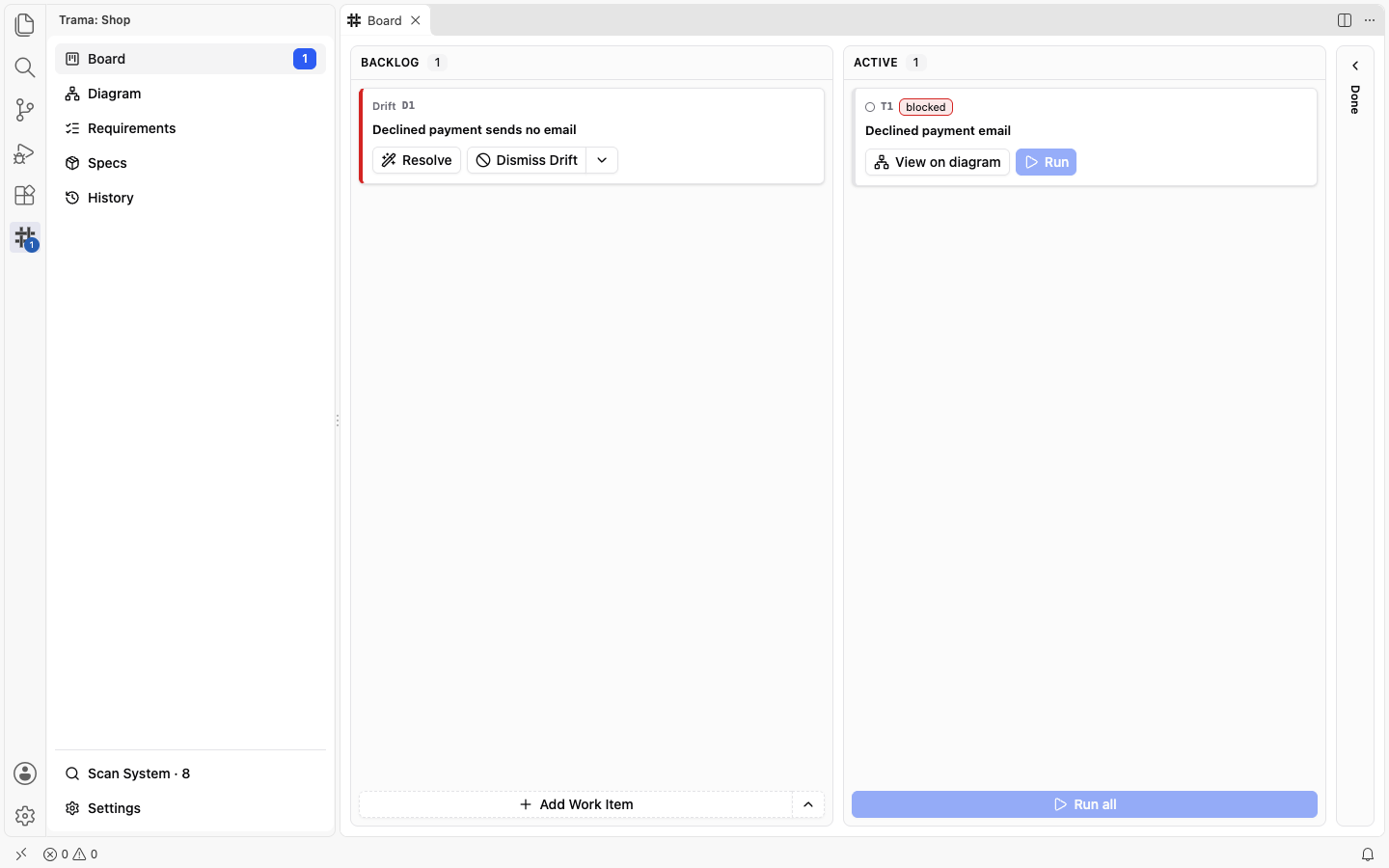Viewport: 1389px width, 868px height.
Task: Open the Explorer files icon
Action: coord(25,24)
